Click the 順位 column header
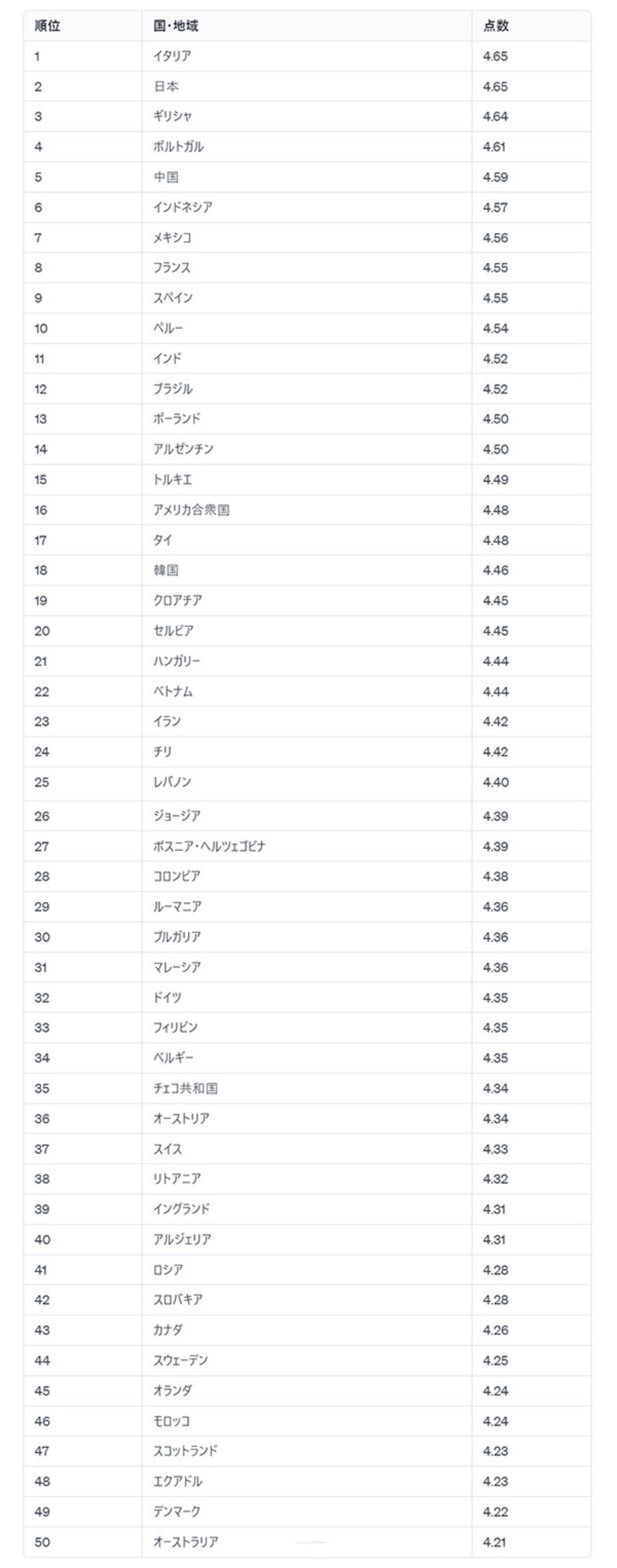 pyautogui.click(x=47, y=26)
